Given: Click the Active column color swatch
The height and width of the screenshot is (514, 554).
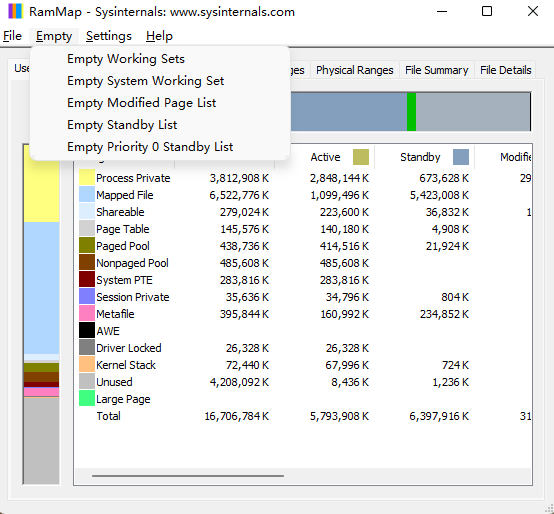Looking at the screenshot, I should tap(361, 157).
